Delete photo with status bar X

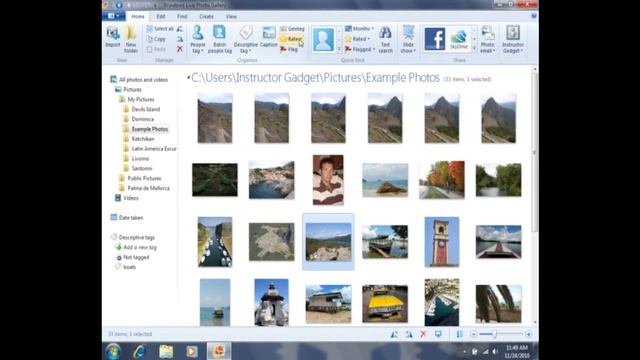[423, 334]
